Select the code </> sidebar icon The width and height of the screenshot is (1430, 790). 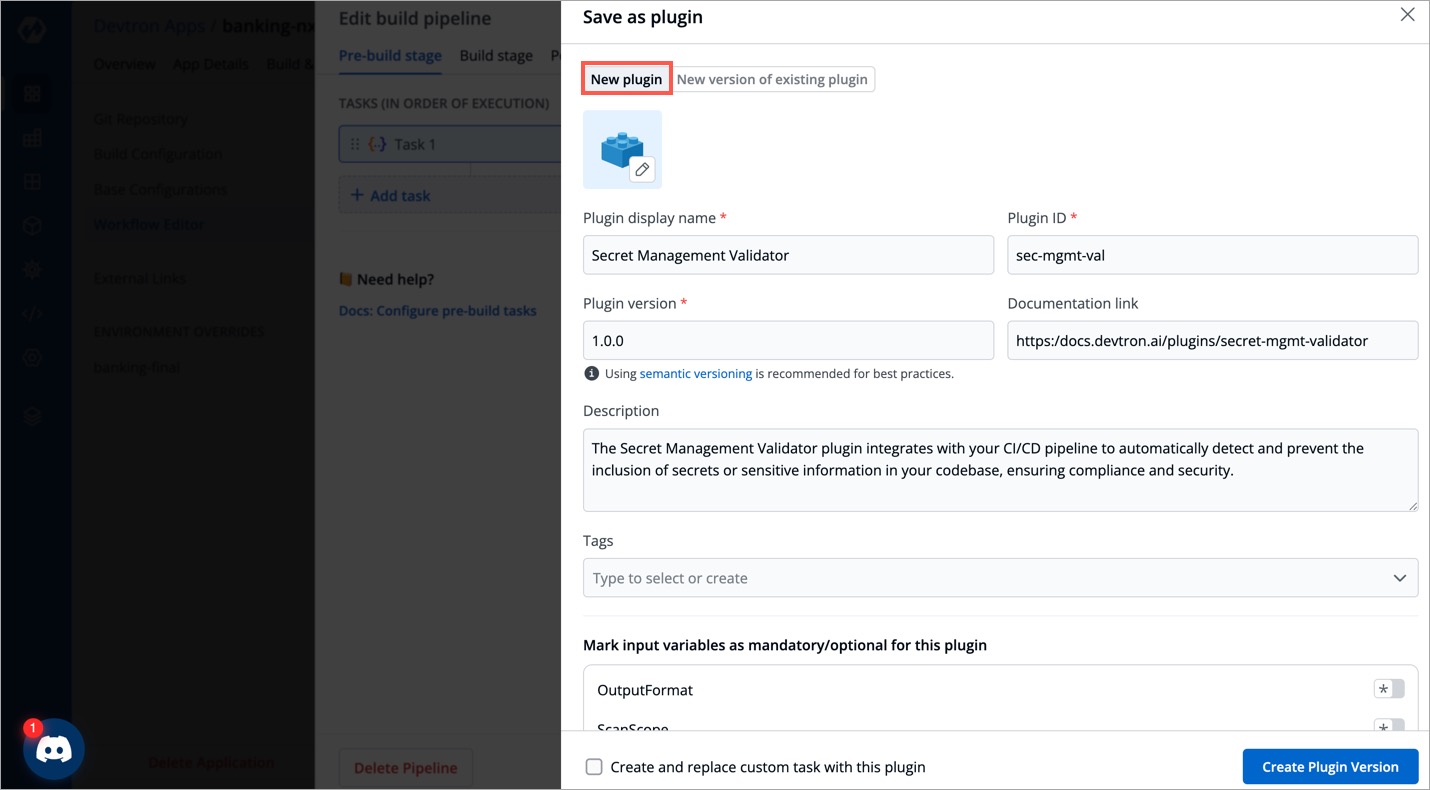pyautogui.click(x=31, y=315)
